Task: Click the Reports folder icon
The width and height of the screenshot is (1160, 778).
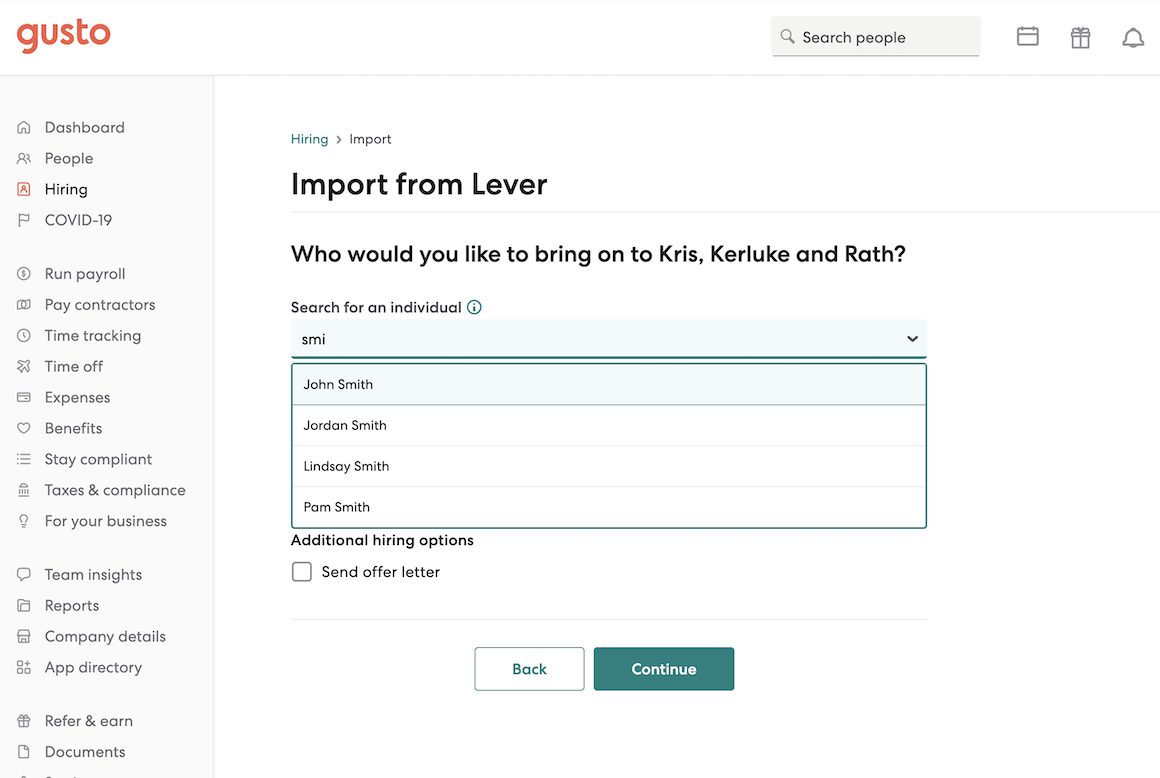Action: [x=24, y=606]
